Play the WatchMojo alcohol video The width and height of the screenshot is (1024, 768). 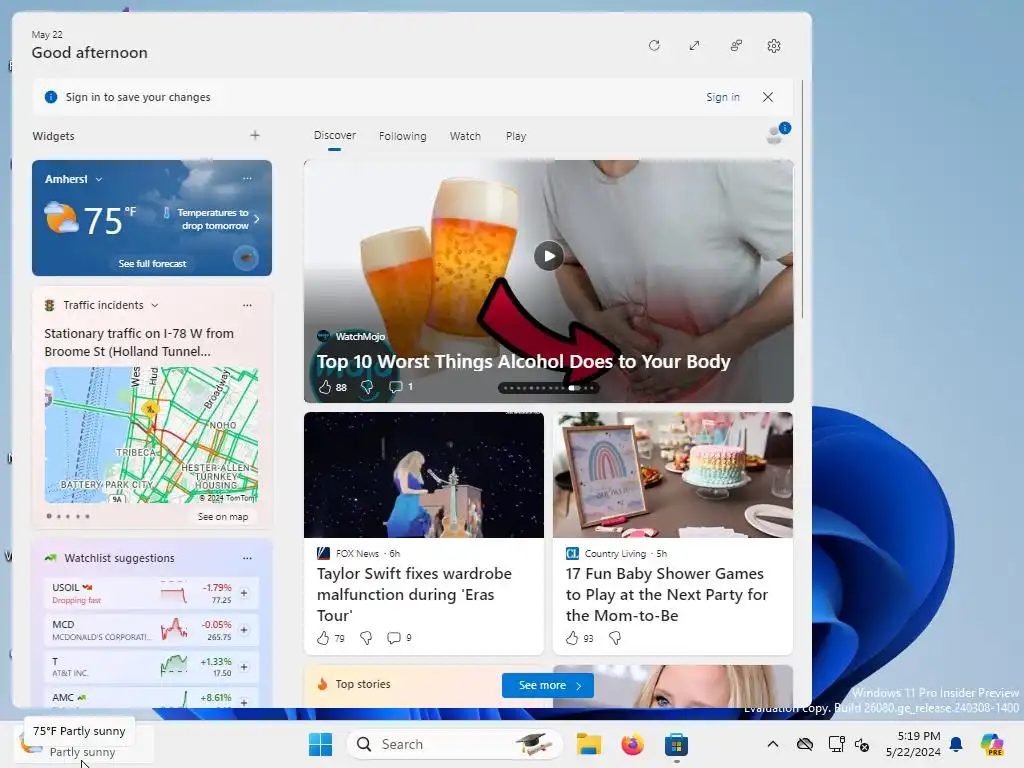[x=549, y=256]
